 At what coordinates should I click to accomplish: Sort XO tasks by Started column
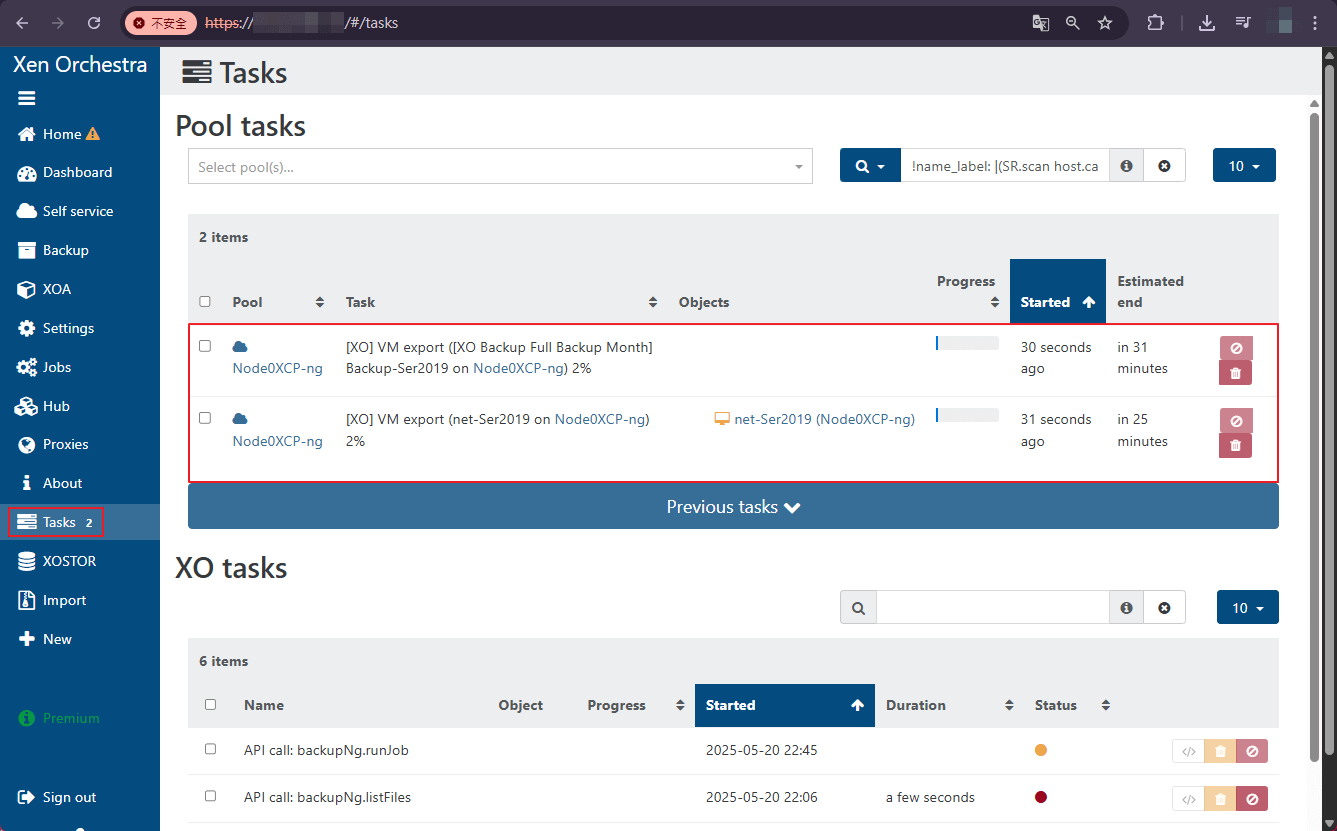pyautogui.click(x=785, y=705)
